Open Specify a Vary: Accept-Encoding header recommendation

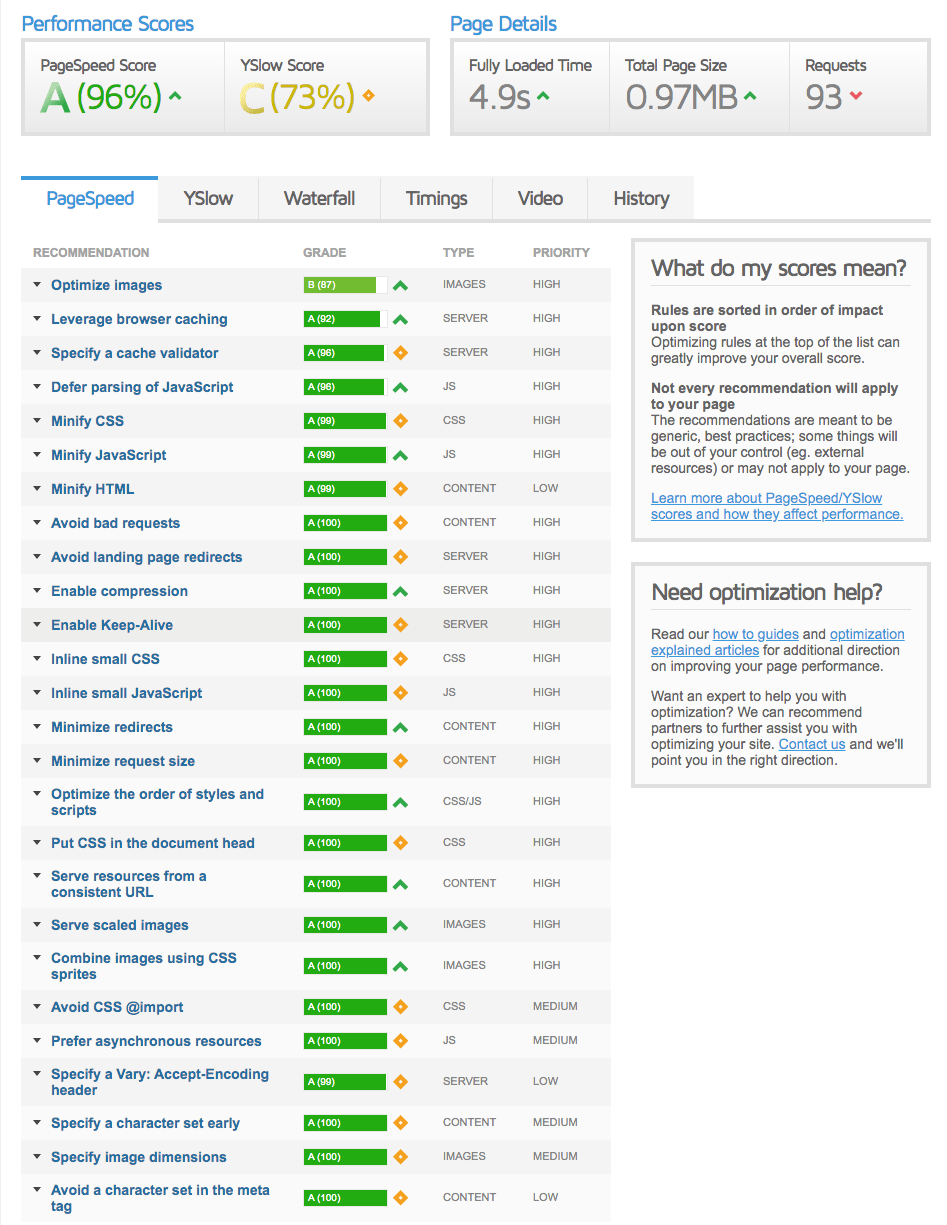coord(160,1082)
